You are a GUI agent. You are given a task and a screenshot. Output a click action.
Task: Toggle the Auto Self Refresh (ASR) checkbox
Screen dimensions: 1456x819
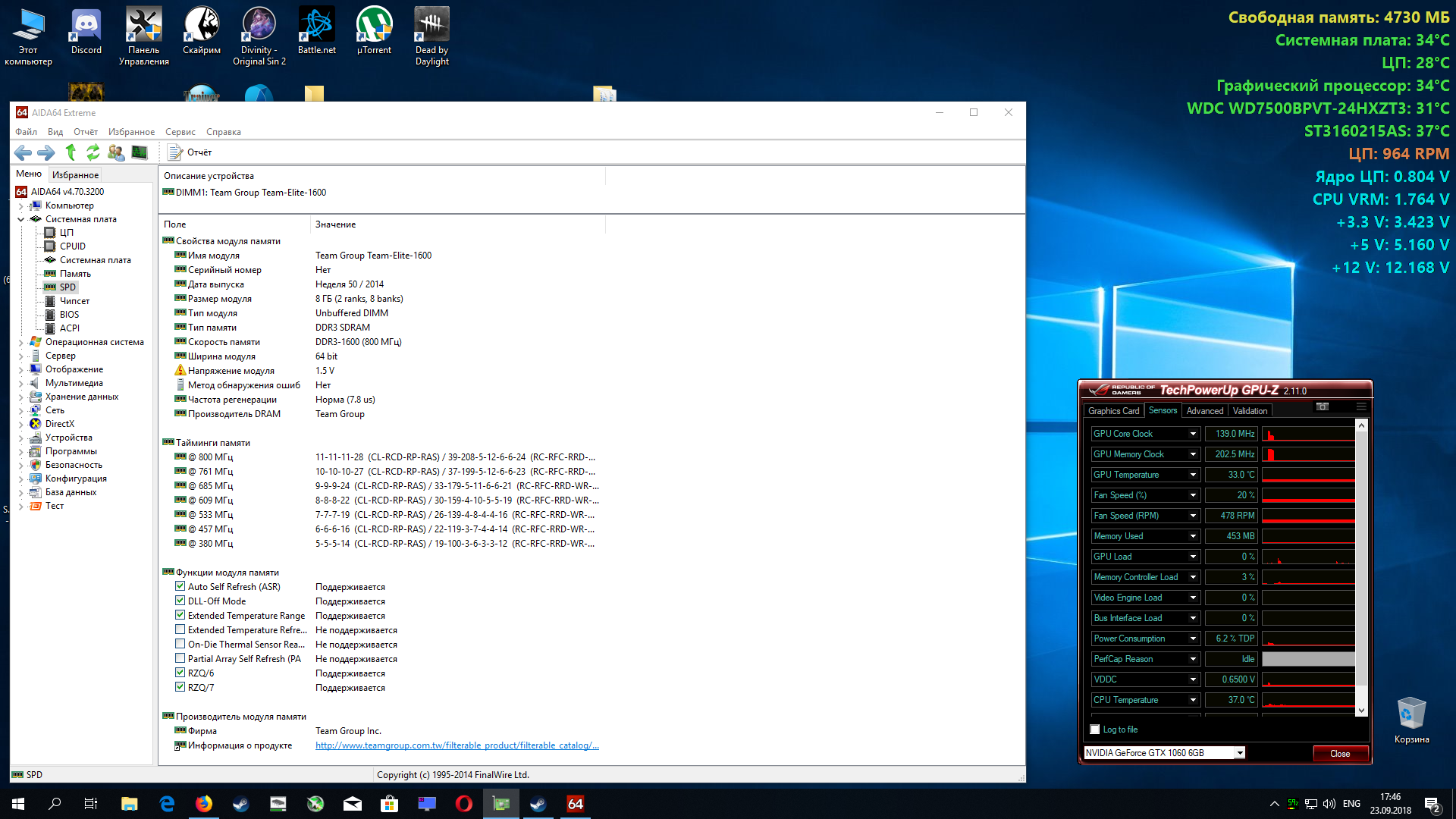[180, 586]
